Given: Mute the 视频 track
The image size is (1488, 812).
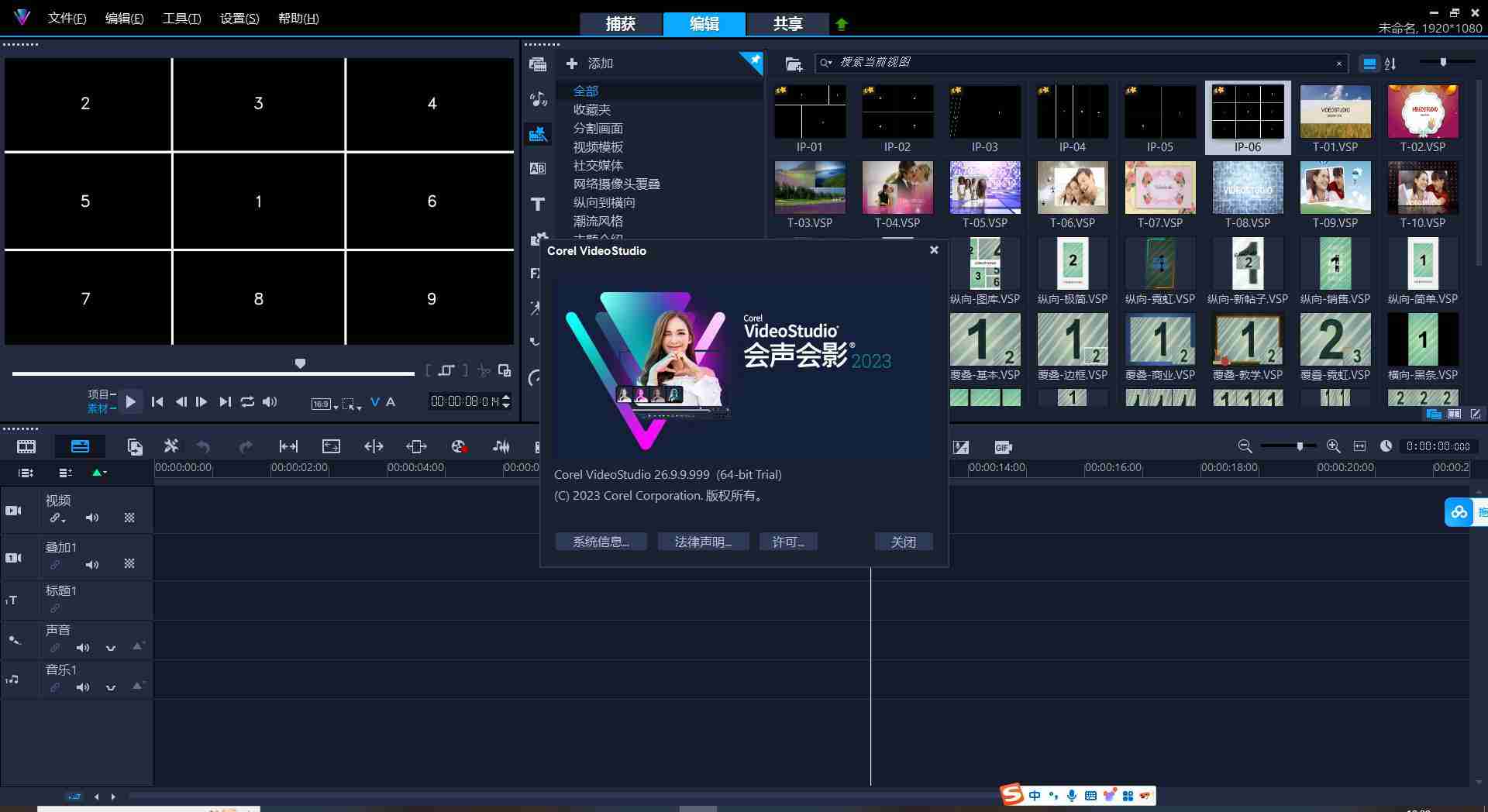Looking at the screenshot, I should pyautogui.click(x=92, y=518).
